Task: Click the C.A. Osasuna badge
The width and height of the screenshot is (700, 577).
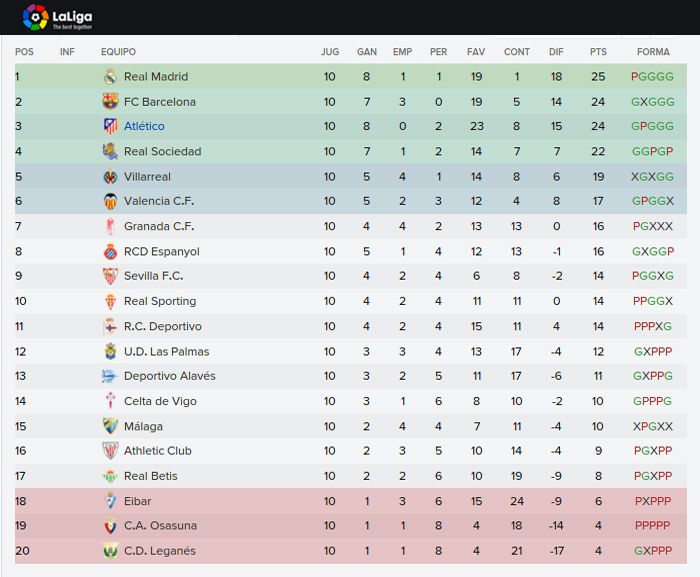Action: (x=110, y=526)
